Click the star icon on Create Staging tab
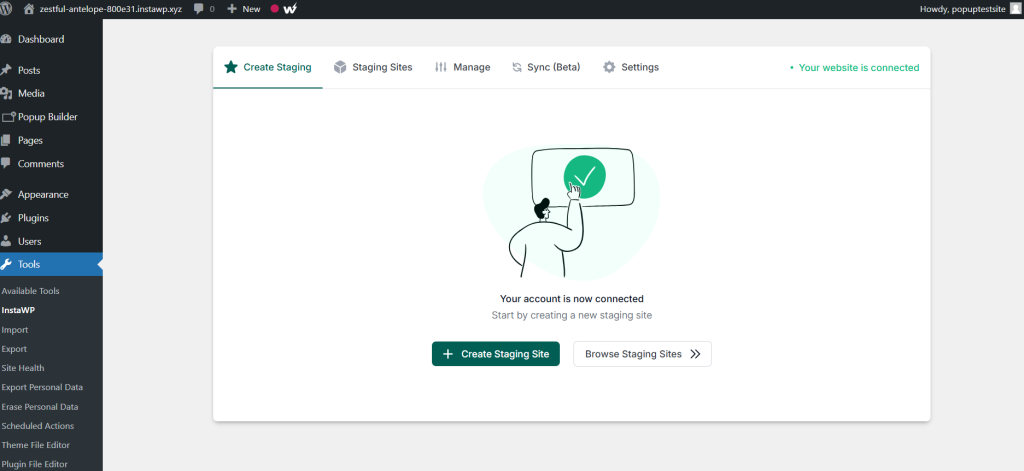 pyautogui.click(x=231, y=67)
